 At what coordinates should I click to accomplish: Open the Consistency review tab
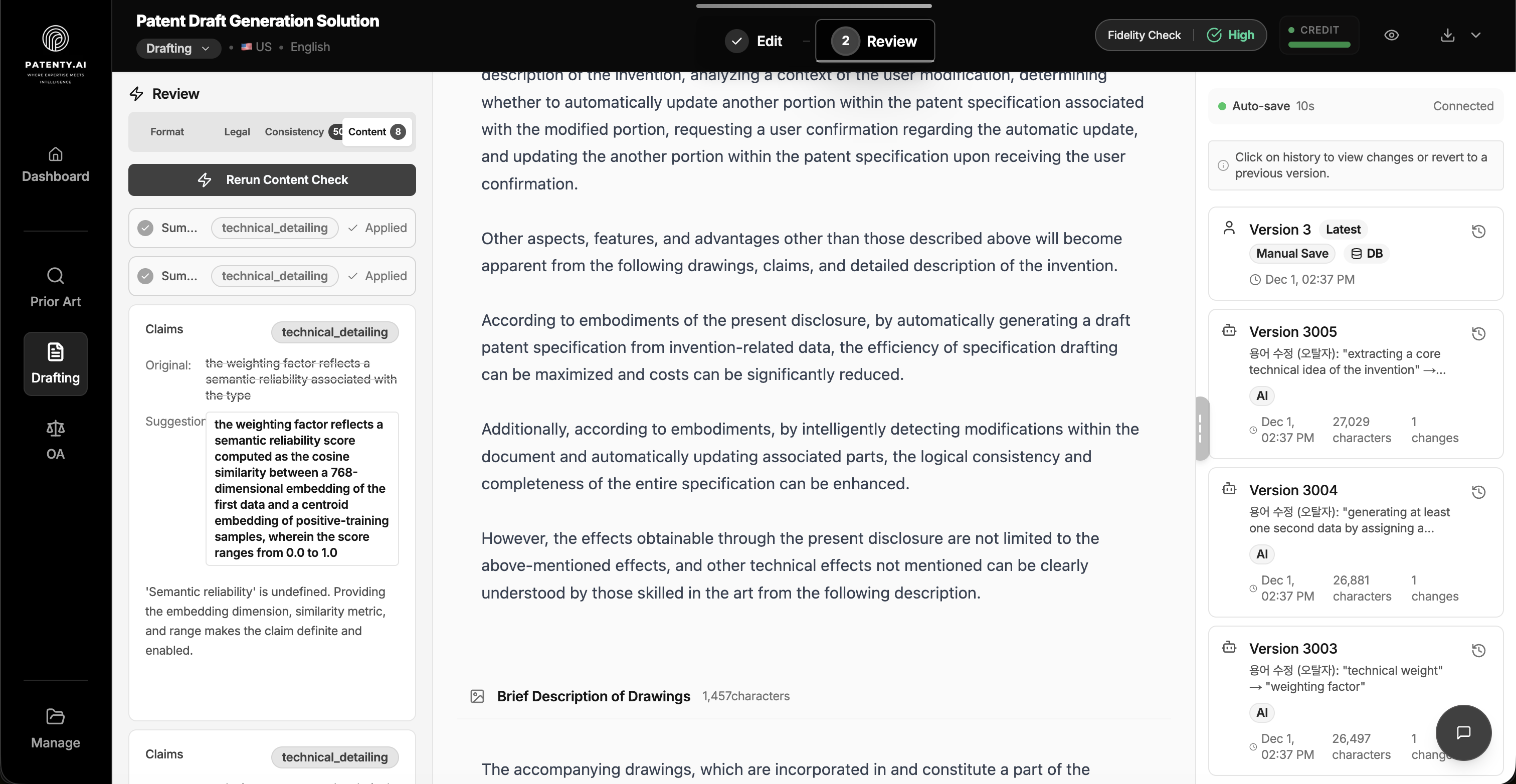[294, 131]
